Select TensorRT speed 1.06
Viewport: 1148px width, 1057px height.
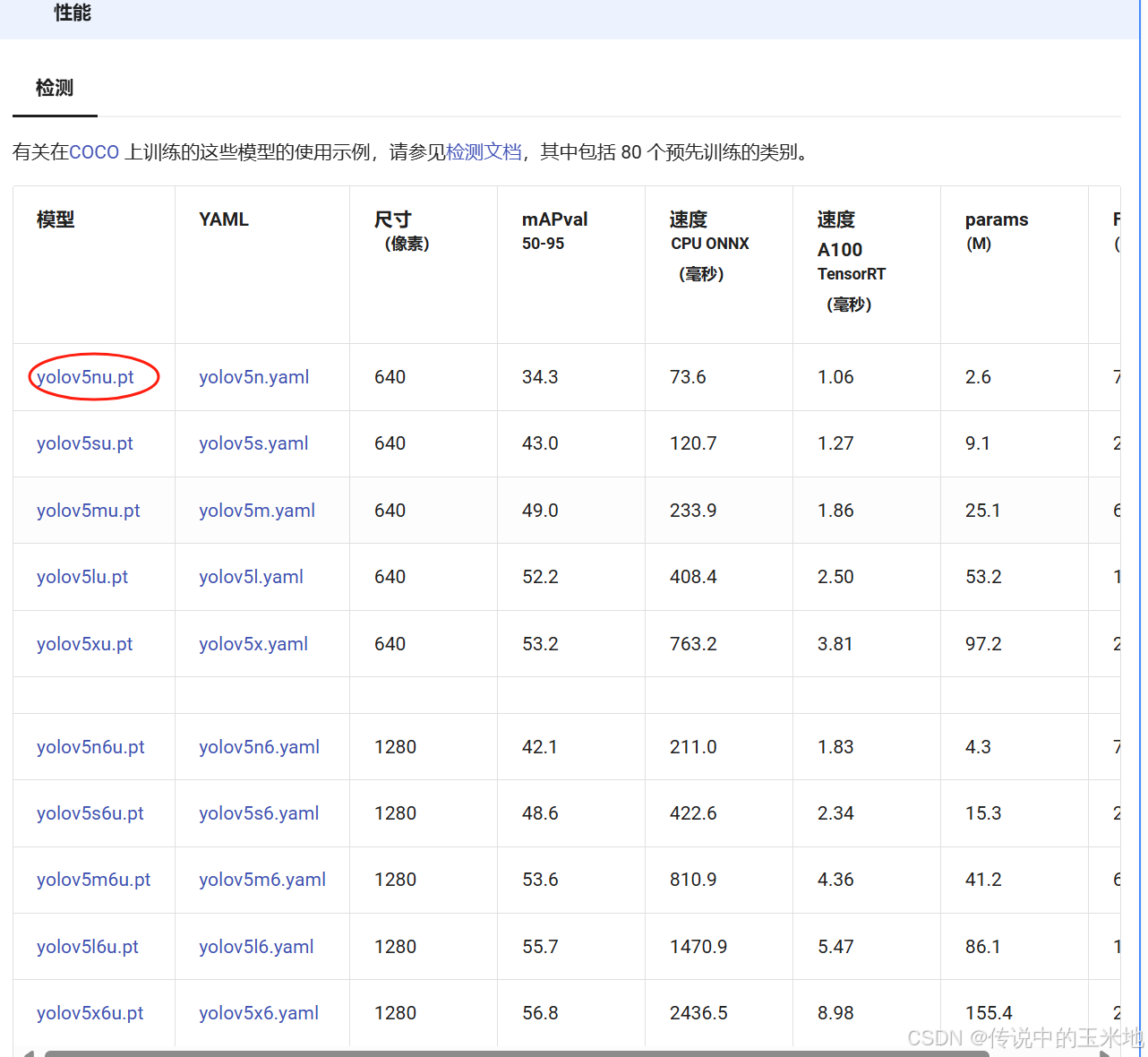click(835, 377)
